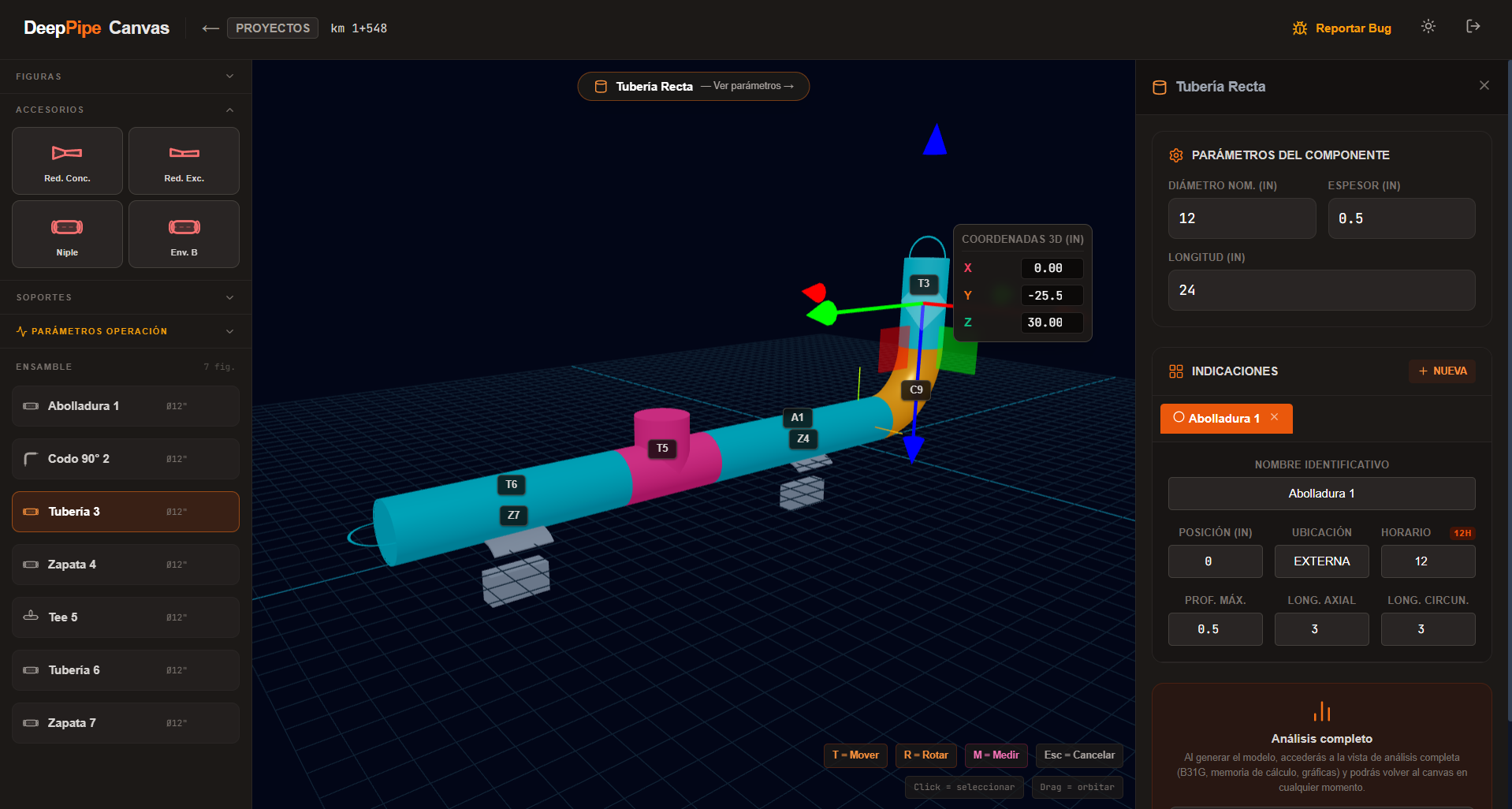Click the LONGITUD input field
The width and height of the screenshot is (1512, 809).
click(1321, 290)
